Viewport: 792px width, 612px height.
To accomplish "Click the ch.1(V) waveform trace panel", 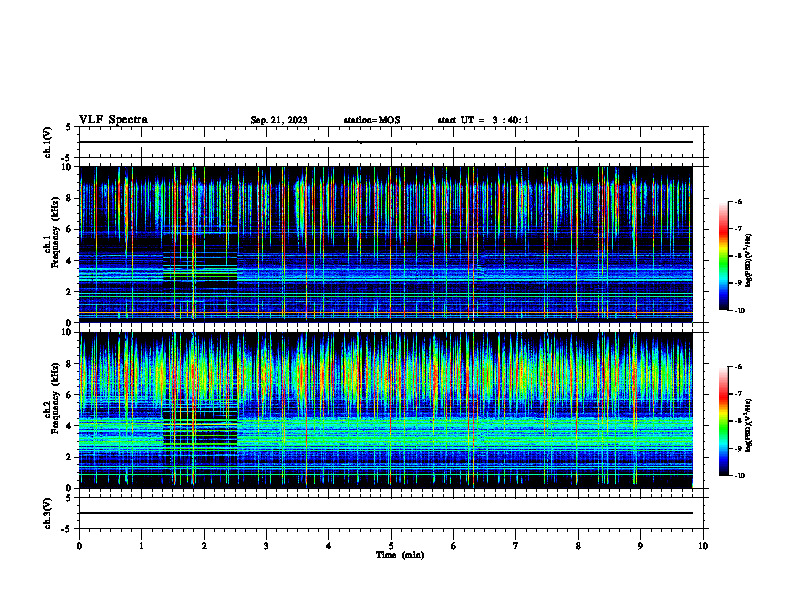I will [x=391, y=142].
